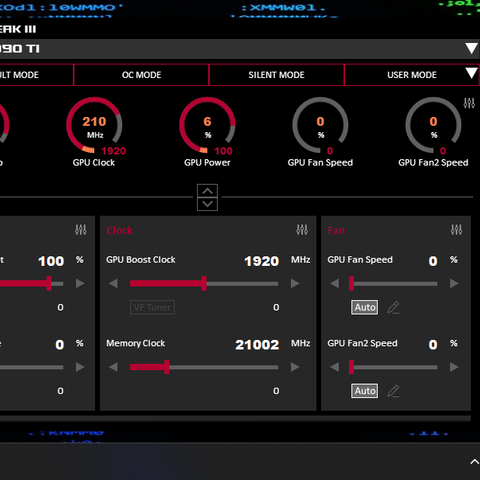Switch to OC MODE tab
480x480 pixels.
[x=141, y=75]
